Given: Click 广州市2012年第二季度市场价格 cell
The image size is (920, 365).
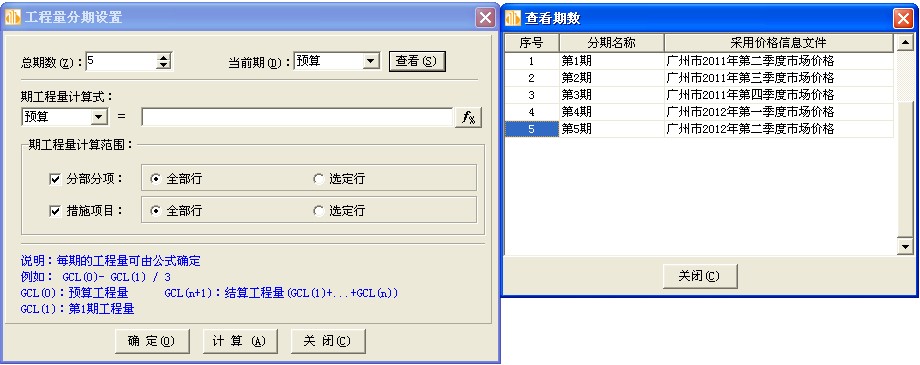Looking at the screenshot, I should click(x=779, y=129).
